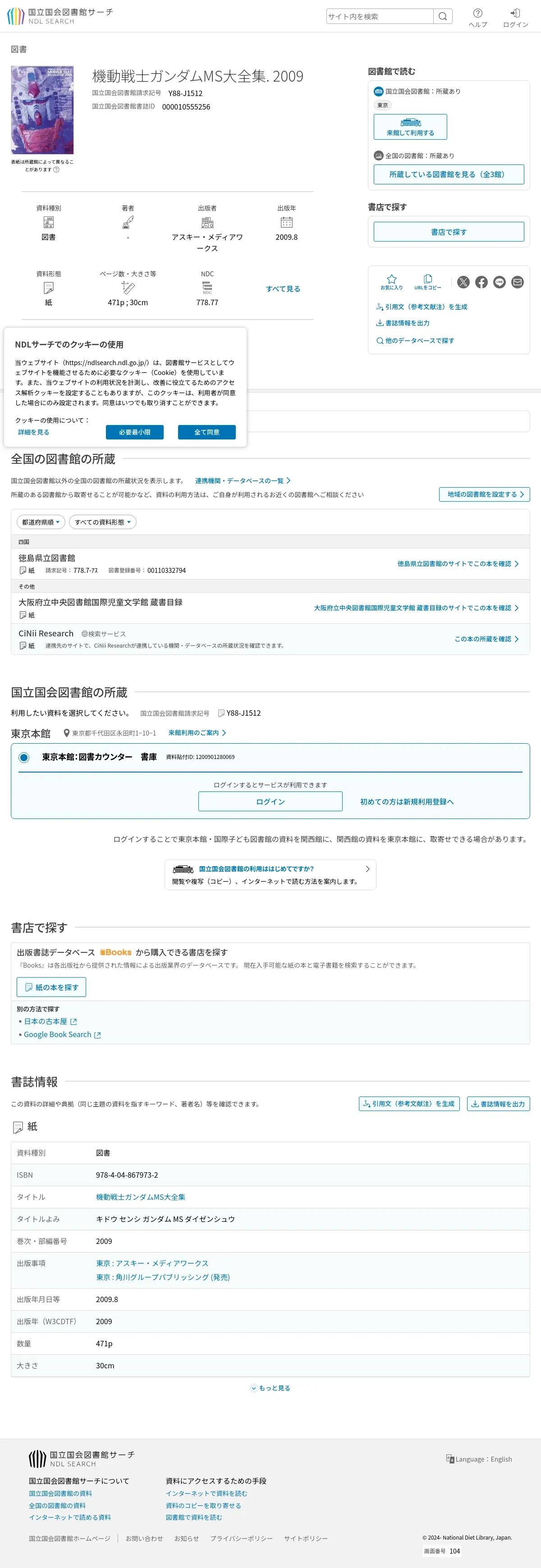Open 来館利用のご案内 link

pos(197,733)
